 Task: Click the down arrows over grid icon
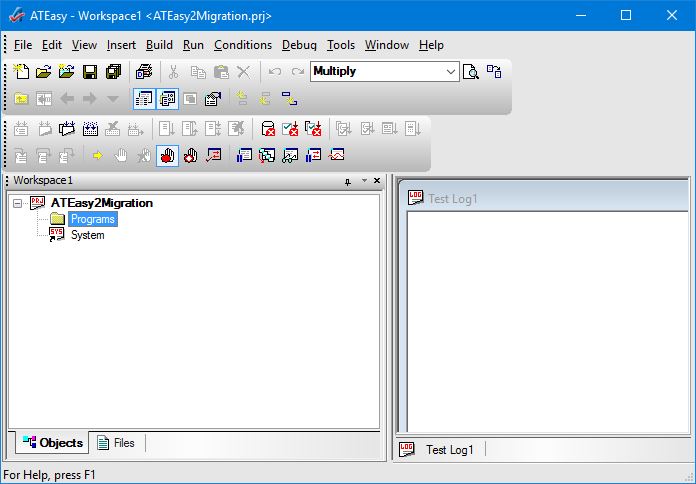(x=90, y=129)
